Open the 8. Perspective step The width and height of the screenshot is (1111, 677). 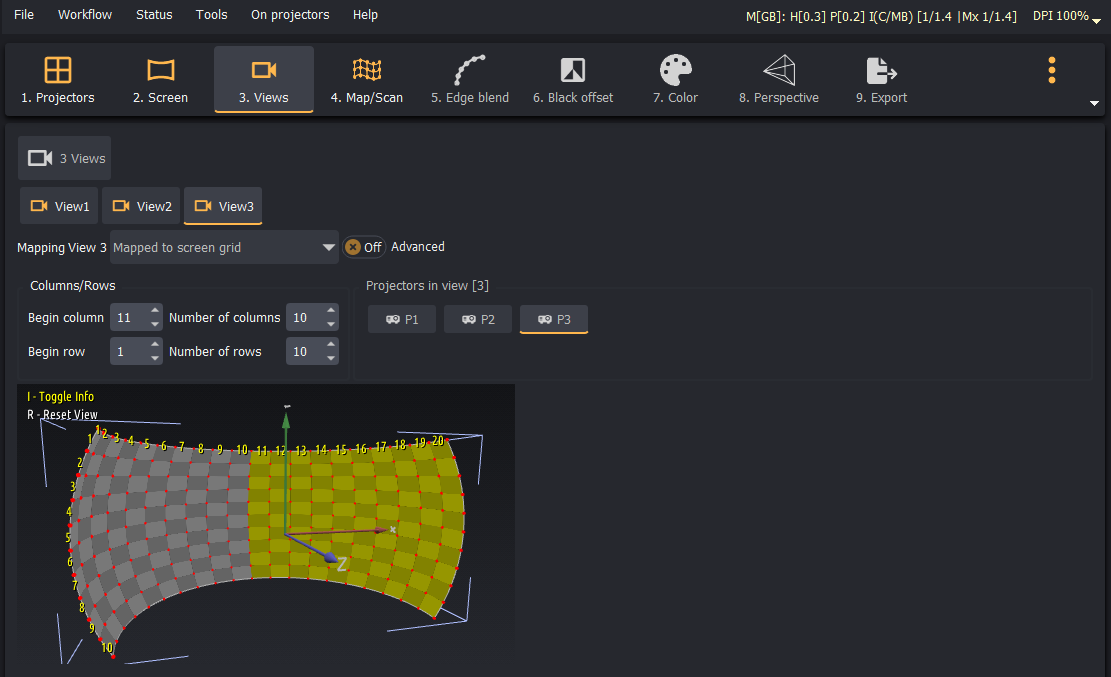click(x=779, y=79)
